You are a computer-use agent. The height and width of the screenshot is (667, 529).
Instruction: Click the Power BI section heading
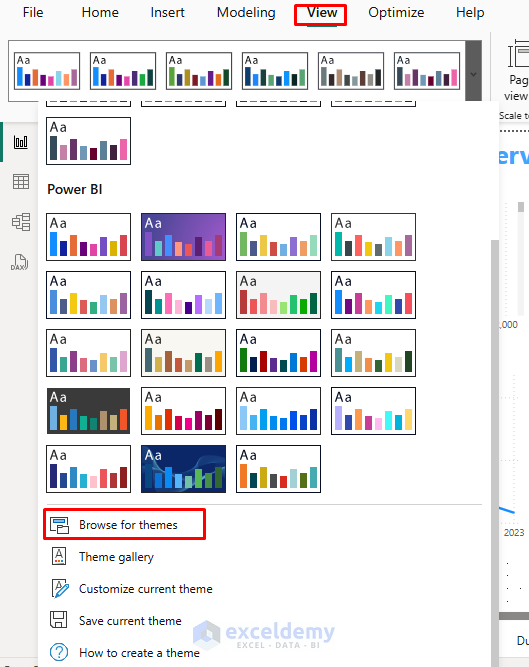tap(74, 189)
